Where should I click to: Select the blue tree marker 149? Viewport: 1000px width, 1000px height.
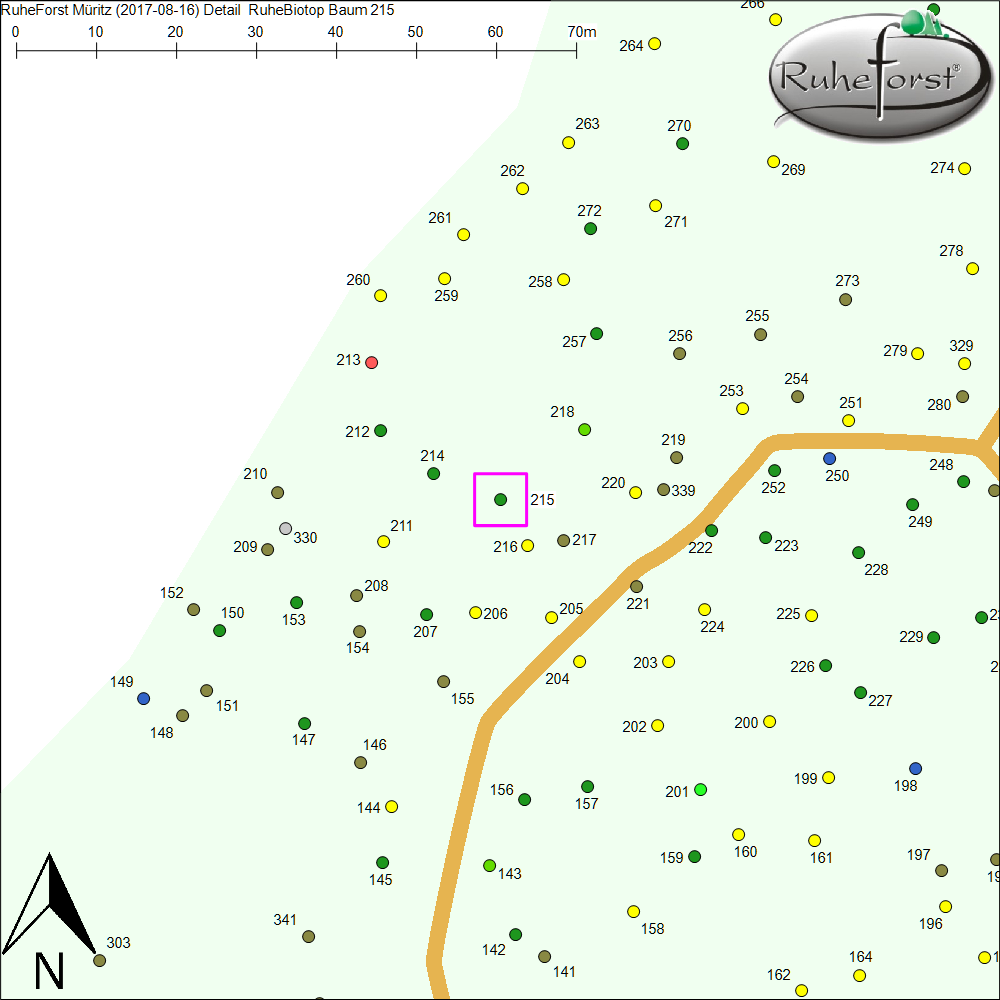[x=144, y=698]
